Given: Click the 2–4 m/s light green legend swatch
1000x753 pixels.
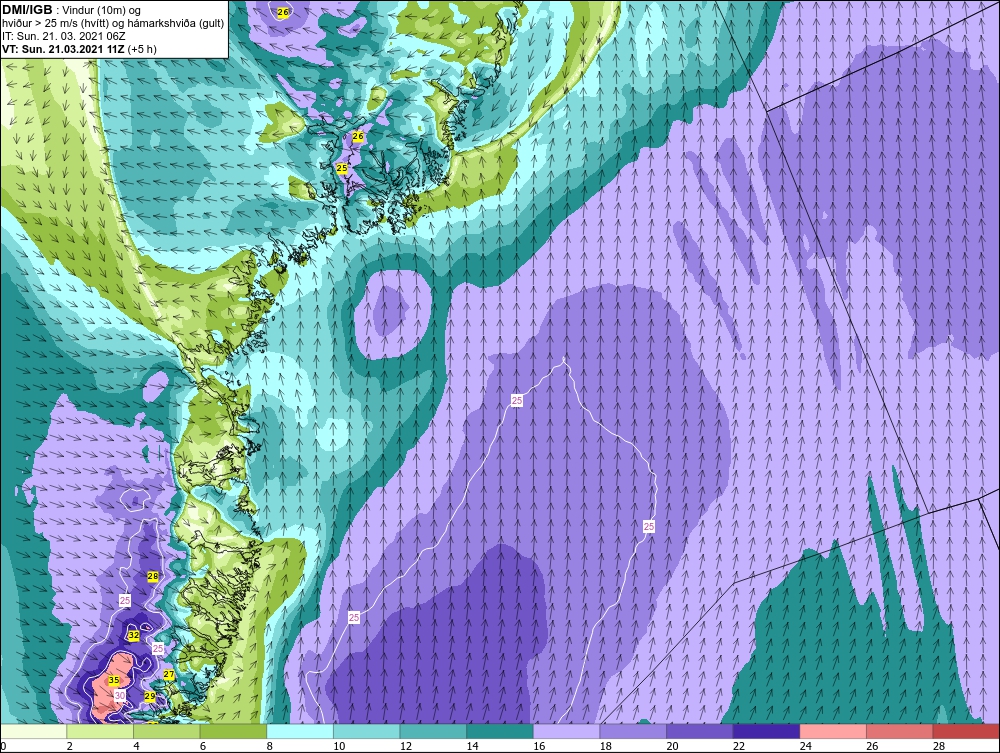Looking at the screenshot, I should [x=99, y=731].
